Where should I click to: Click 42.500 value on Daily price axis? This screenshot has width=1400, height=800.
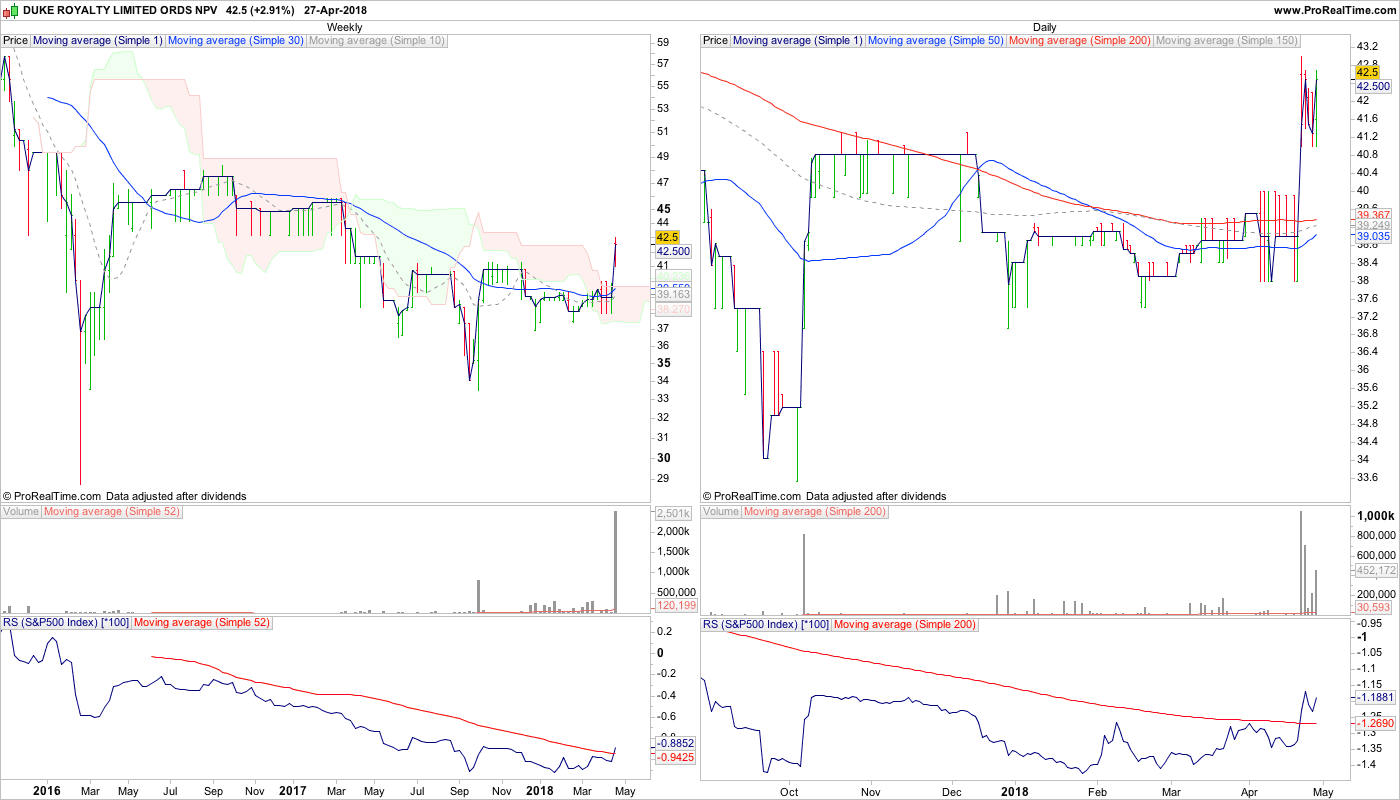(1372, 87)
